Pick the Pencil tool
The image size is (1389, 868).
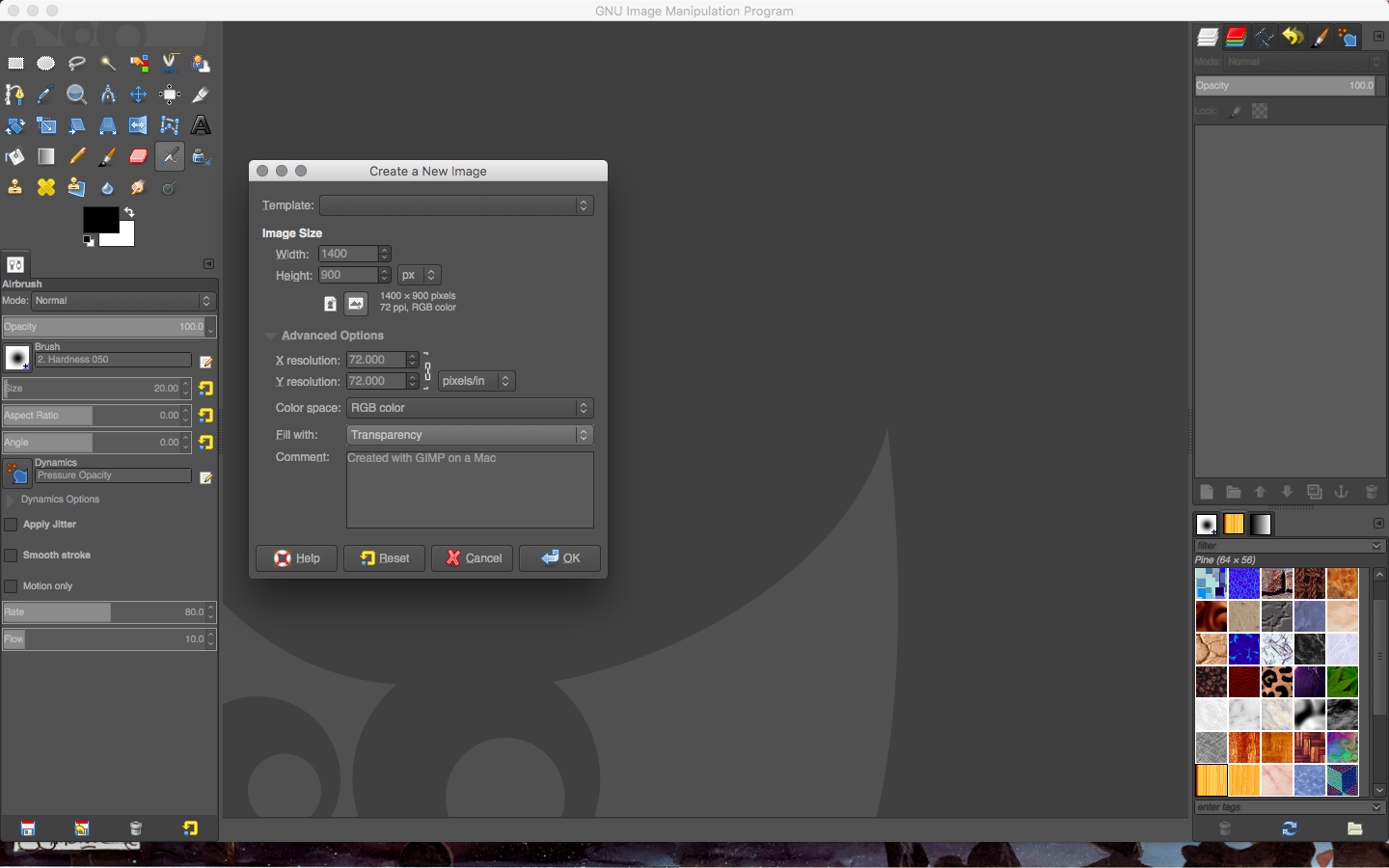click(x=77, y=156)
